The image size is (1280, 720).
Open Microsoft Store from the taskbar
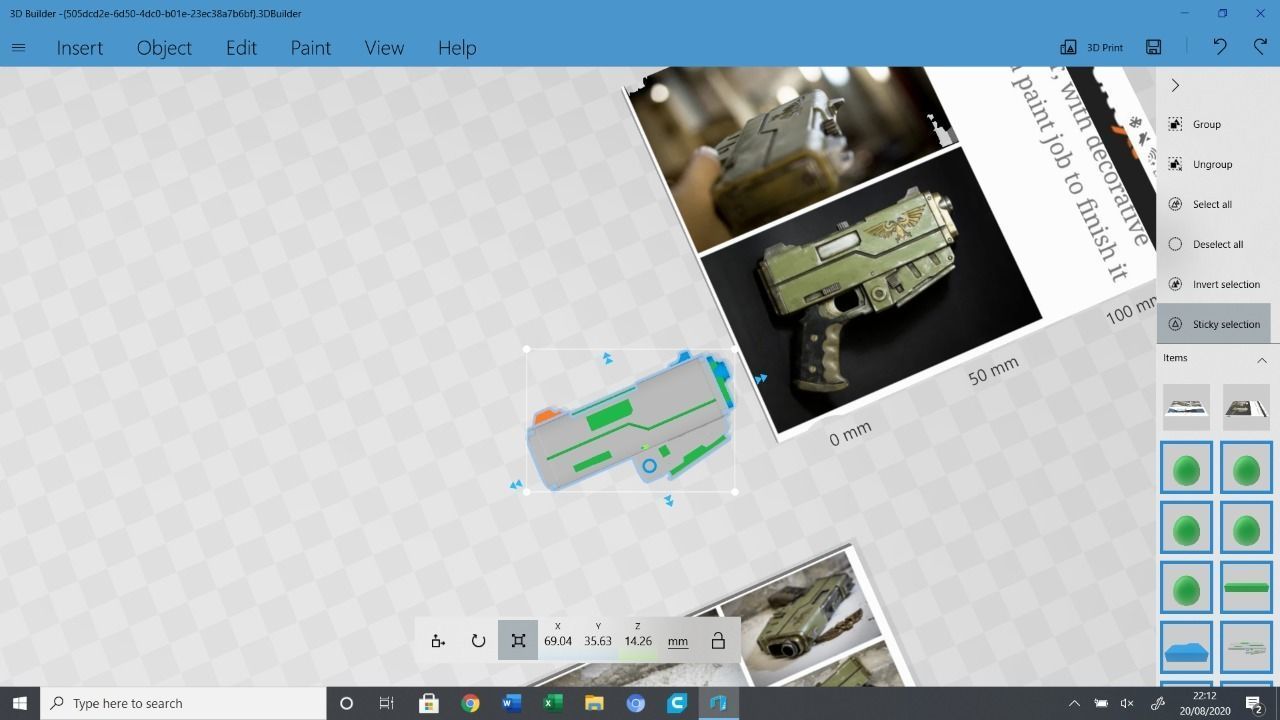pos(428,703)
